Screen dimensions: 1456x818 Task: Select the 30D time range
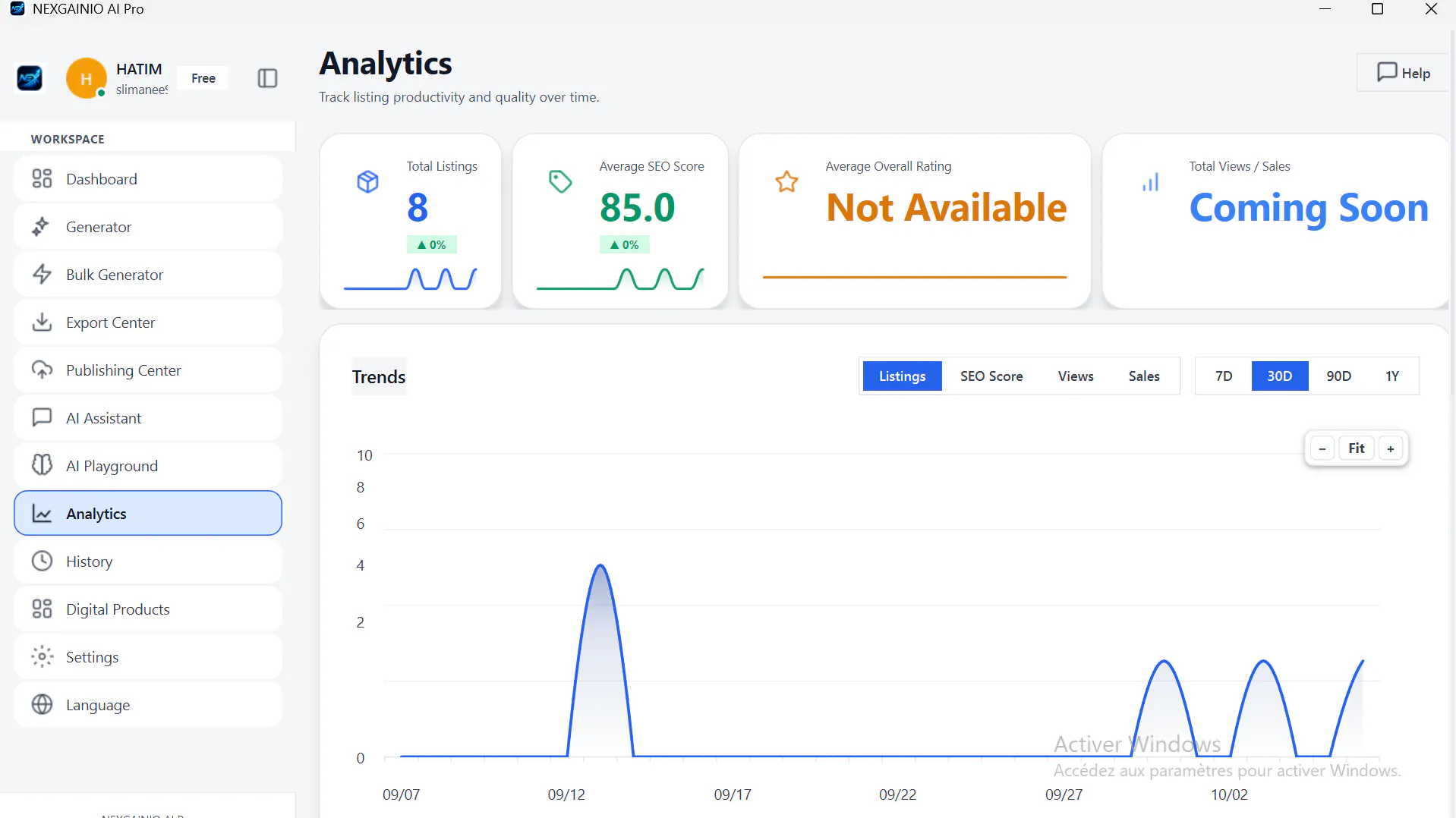1280,376
